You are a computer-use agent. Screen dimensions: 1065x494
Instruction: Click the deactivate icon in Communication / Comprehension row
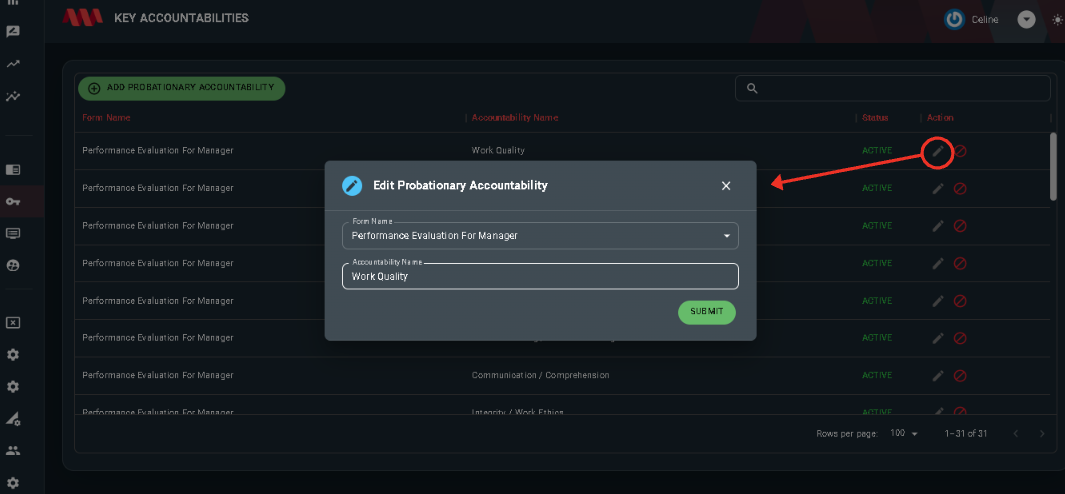(960, 375)
